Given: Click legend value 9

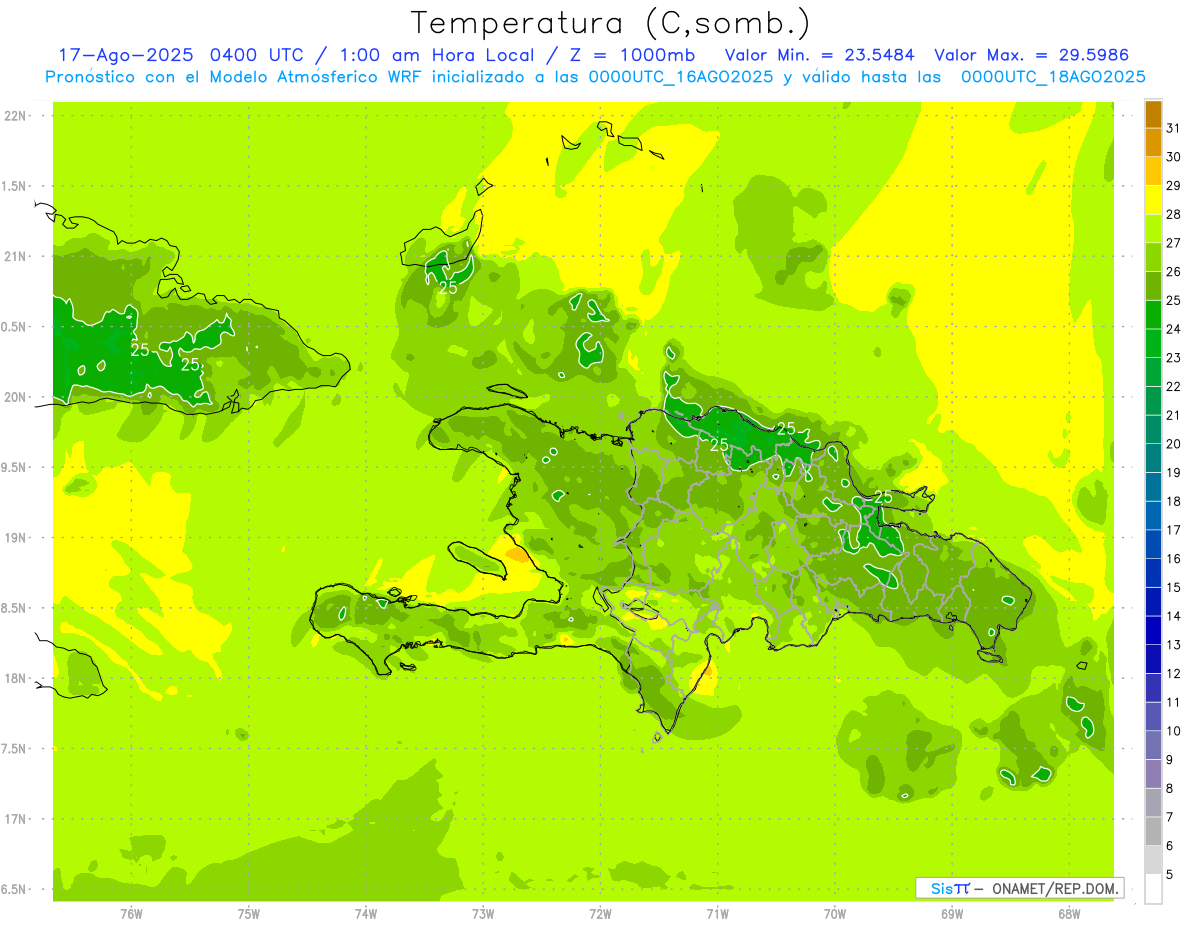Looking at the screenshot, I should (1170, 760).
